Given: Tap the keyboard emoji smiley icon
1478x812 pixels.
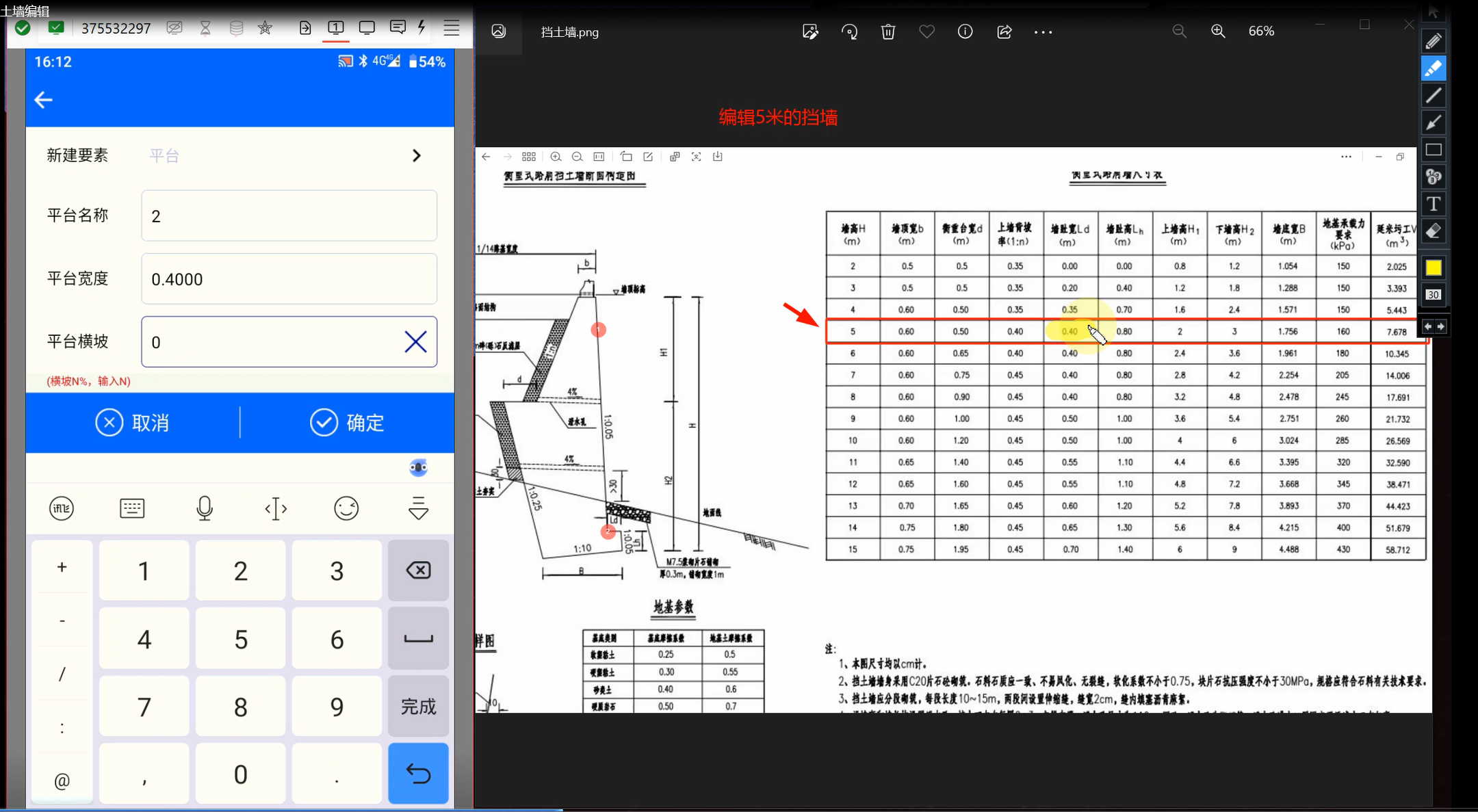Looking at the screenshot, I should [x=346, y=508].
